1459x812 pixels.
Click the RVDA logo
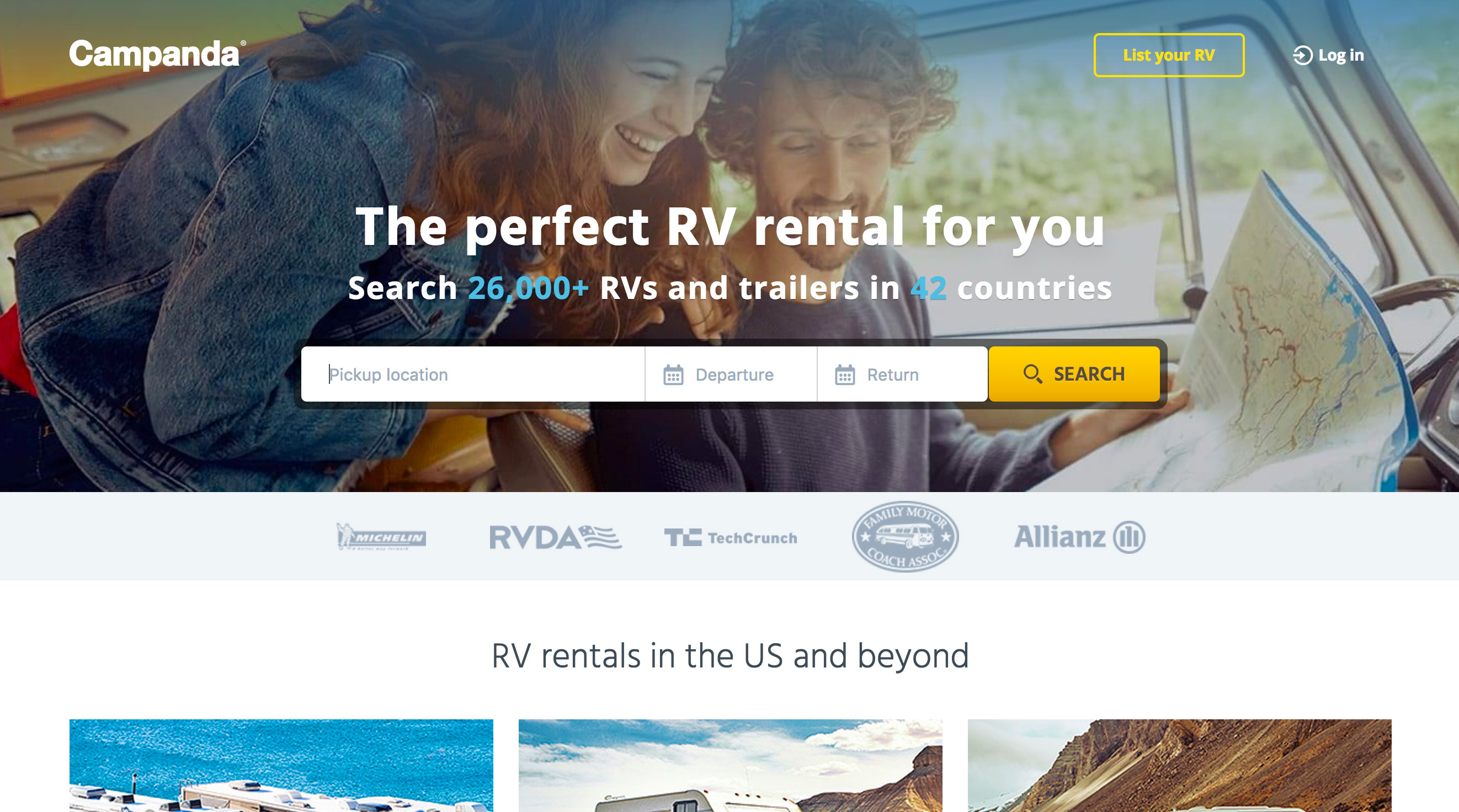click(x=556, y=537)
